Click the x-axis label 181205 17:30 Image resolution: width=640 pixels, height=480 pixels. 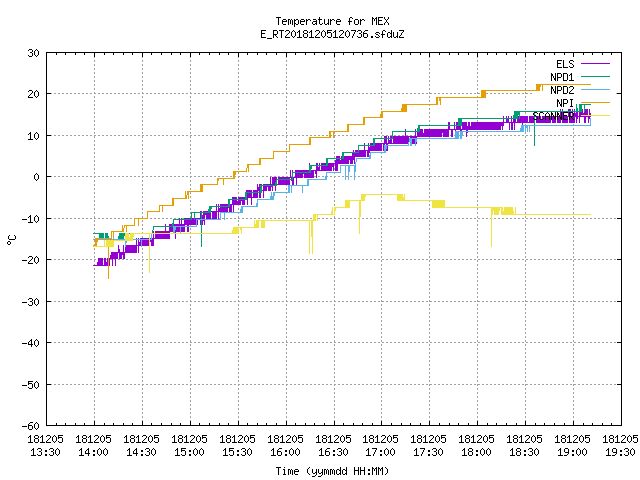[x=429, y=445]
